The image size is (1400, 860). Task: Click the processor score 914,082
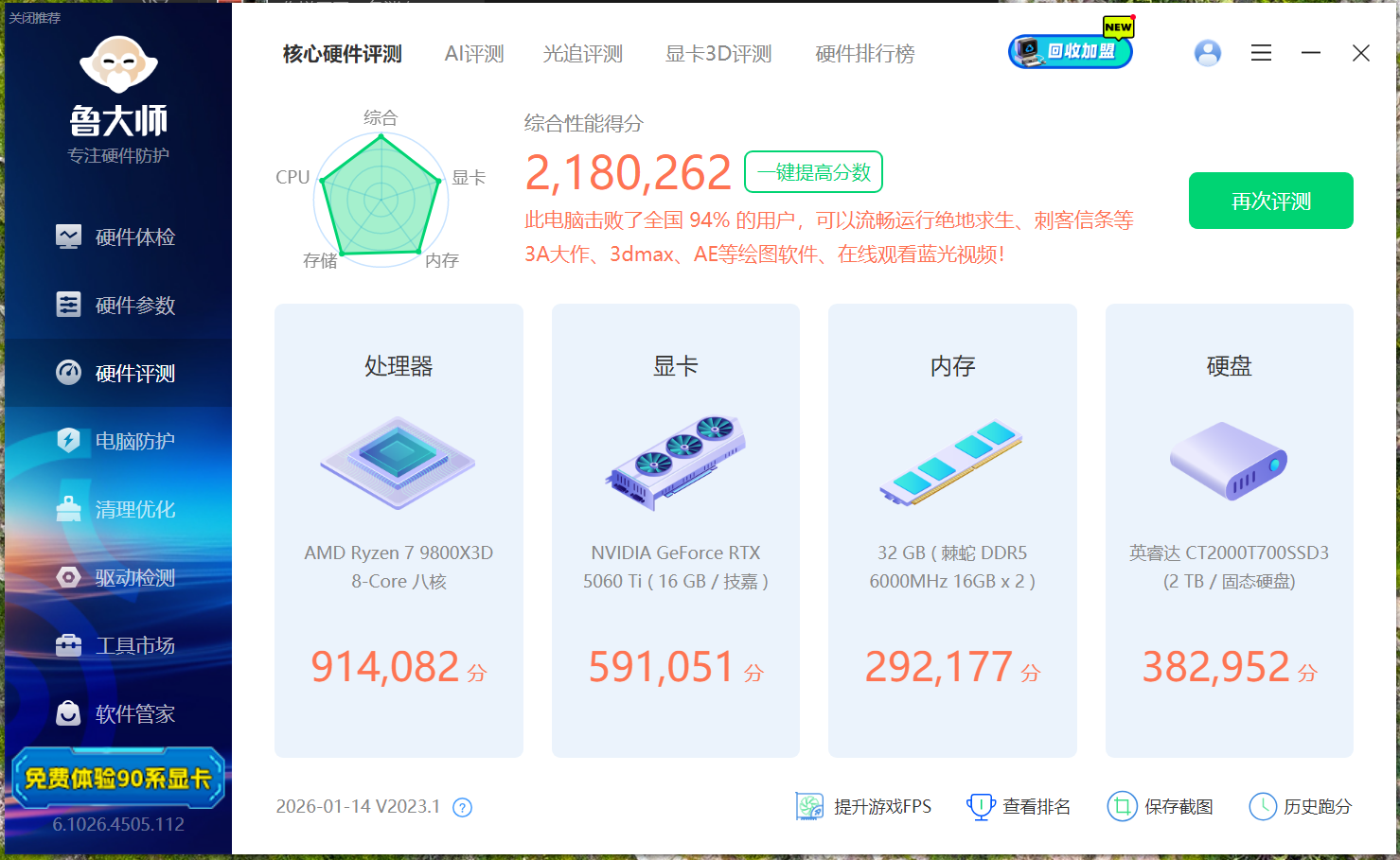point(385,667)
